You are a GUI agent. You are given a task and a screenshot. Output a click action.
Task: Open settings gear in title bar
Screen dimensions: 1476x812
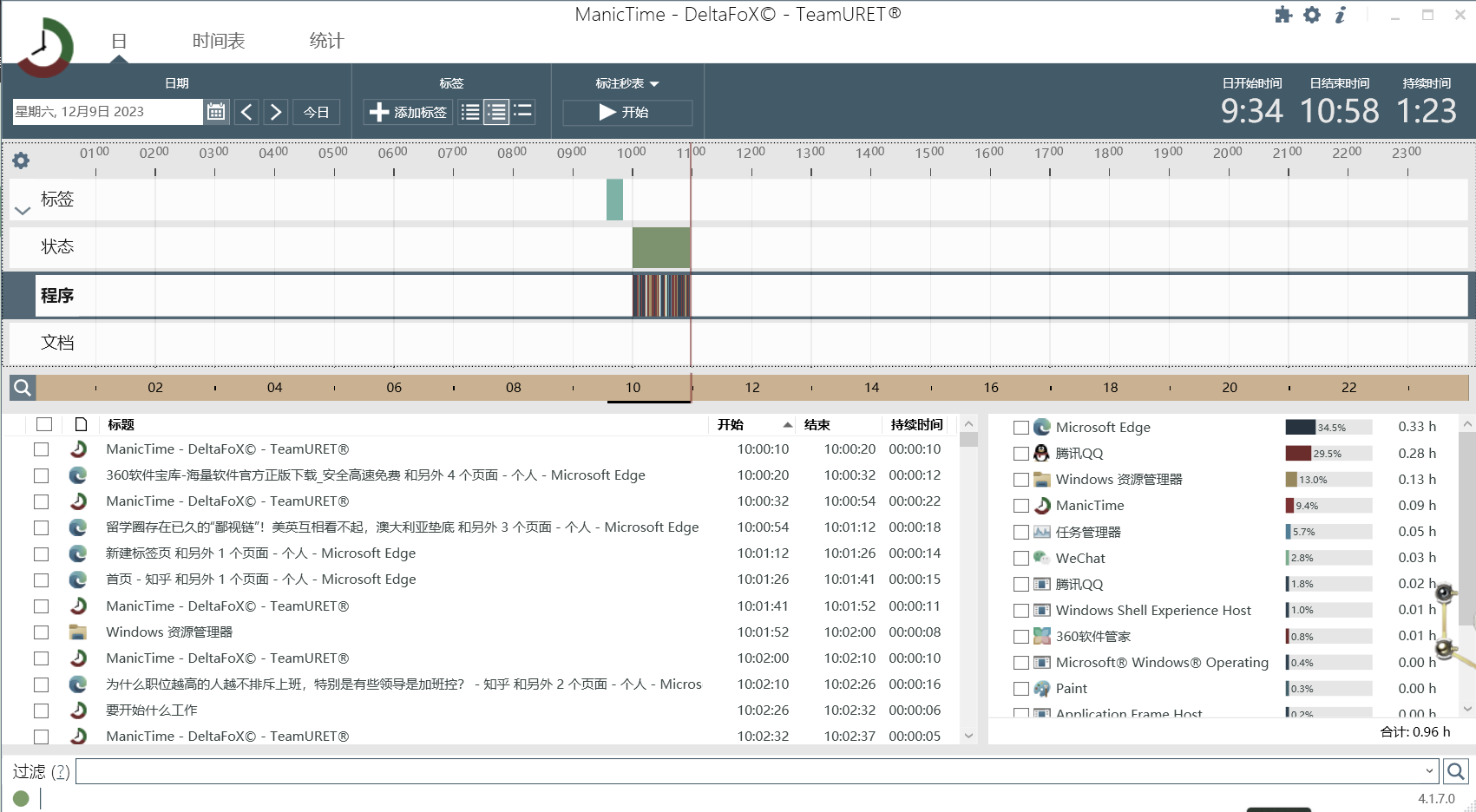click(x=1312, y=15)
